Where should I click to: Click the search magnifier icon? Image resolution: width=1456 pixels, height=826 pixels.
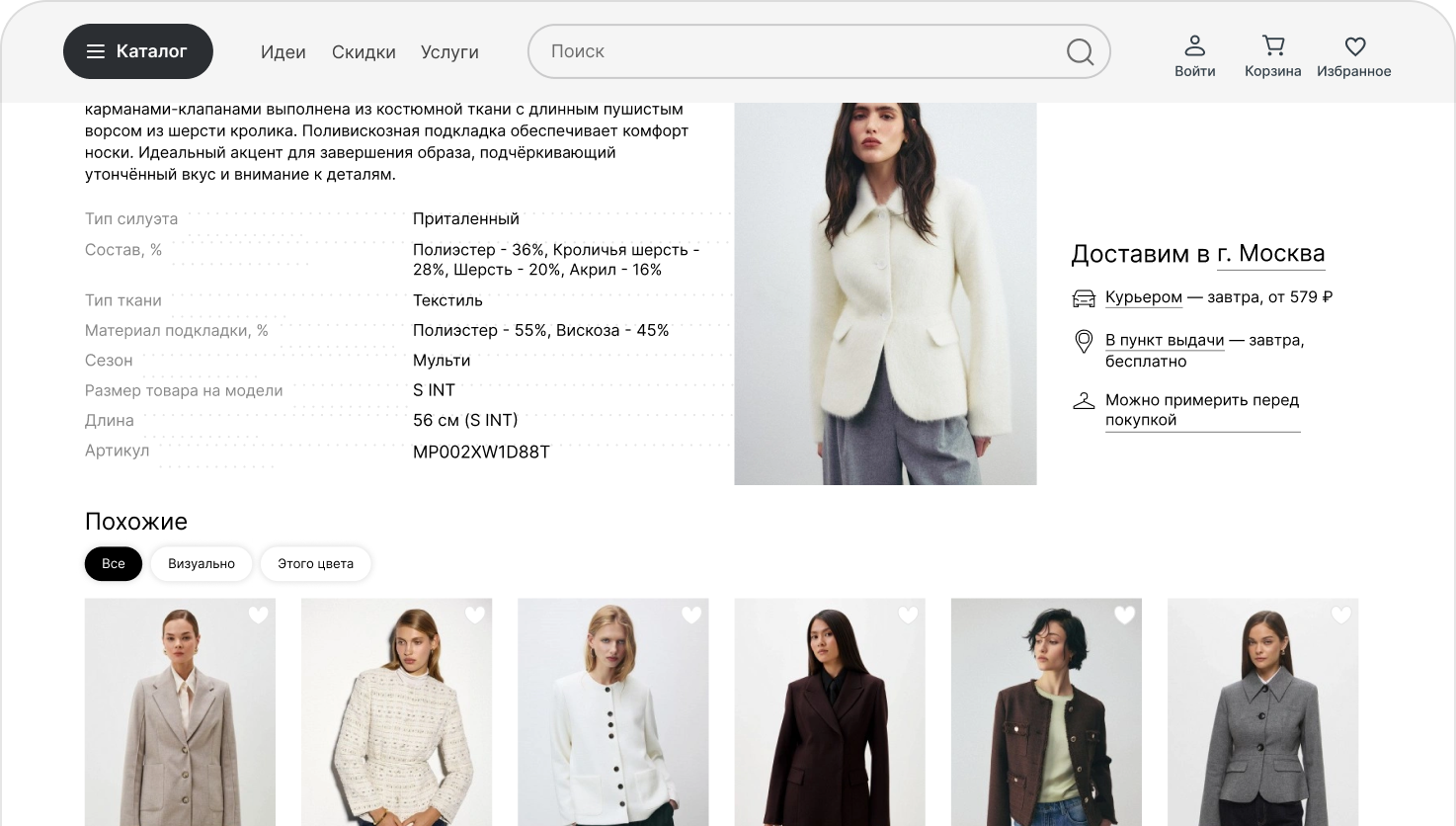pos(1080,51)
